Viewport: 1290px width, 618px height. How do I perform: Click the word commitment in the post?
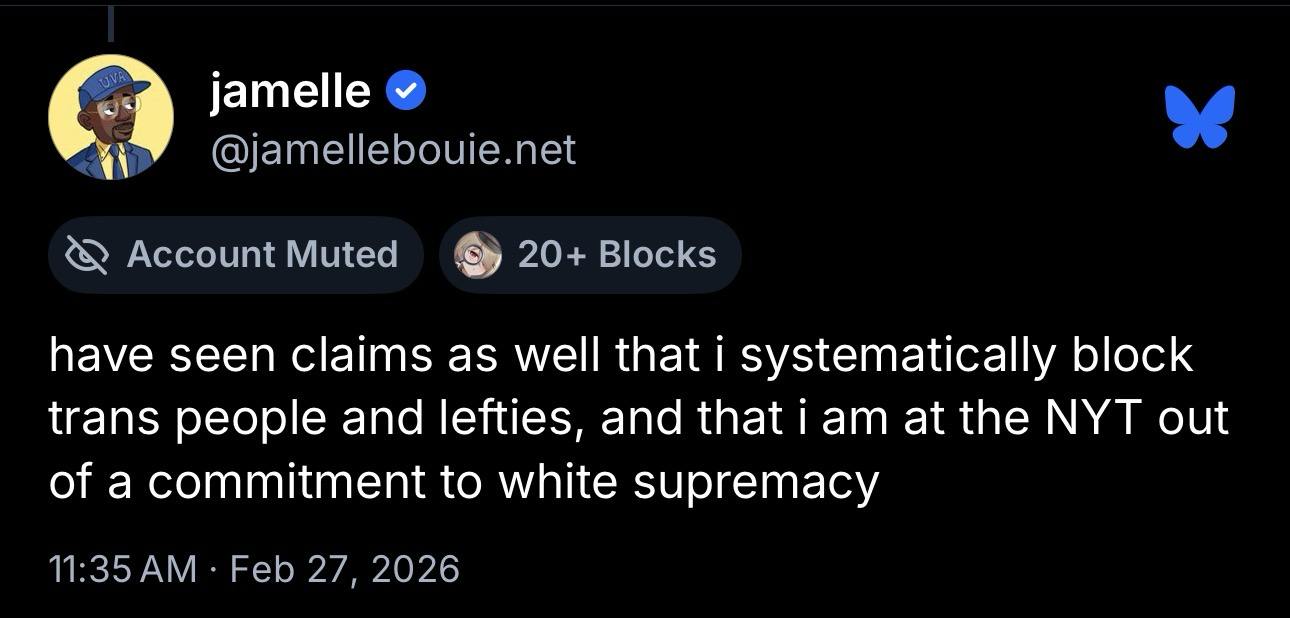tap(286, 483)
